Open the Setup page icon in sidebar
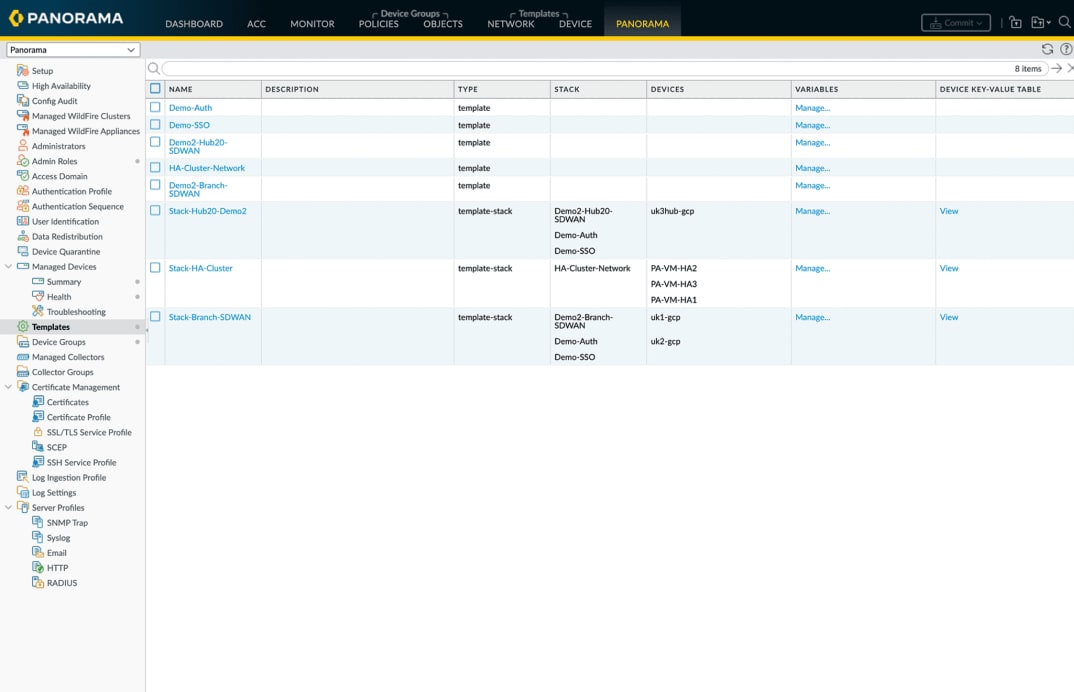This screenshot has height=692, width=1074. coord(22,70)
